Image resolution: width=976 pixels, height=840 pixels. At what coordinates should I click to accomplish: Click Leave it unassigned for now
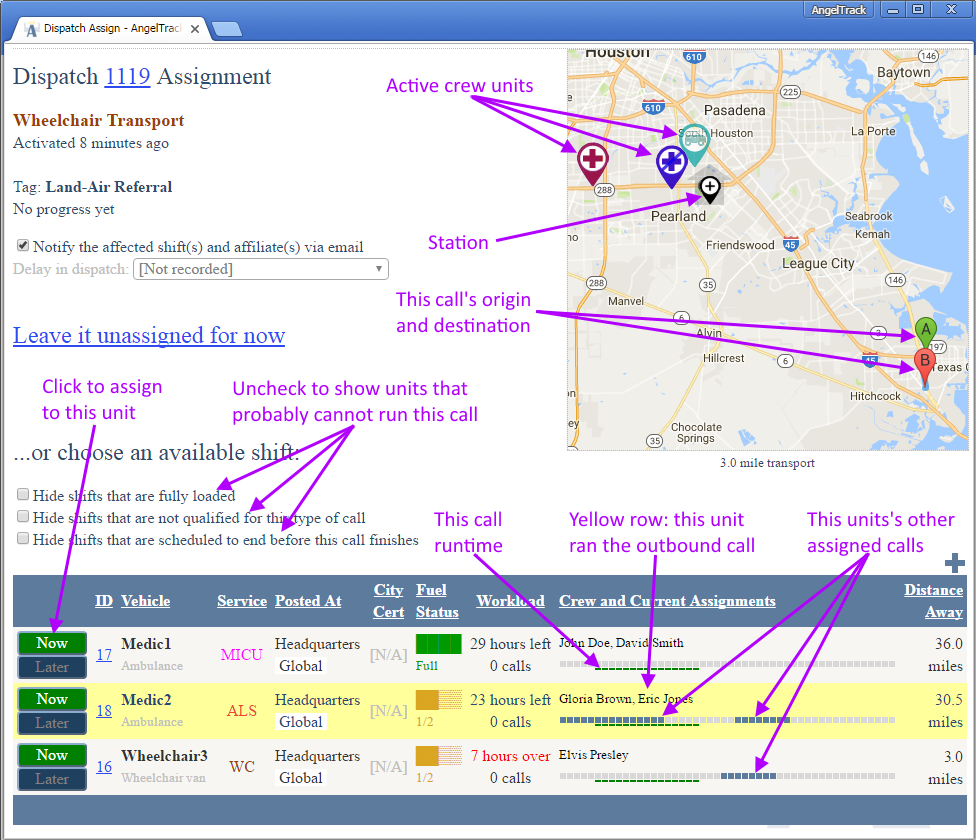tap(148, 335)
